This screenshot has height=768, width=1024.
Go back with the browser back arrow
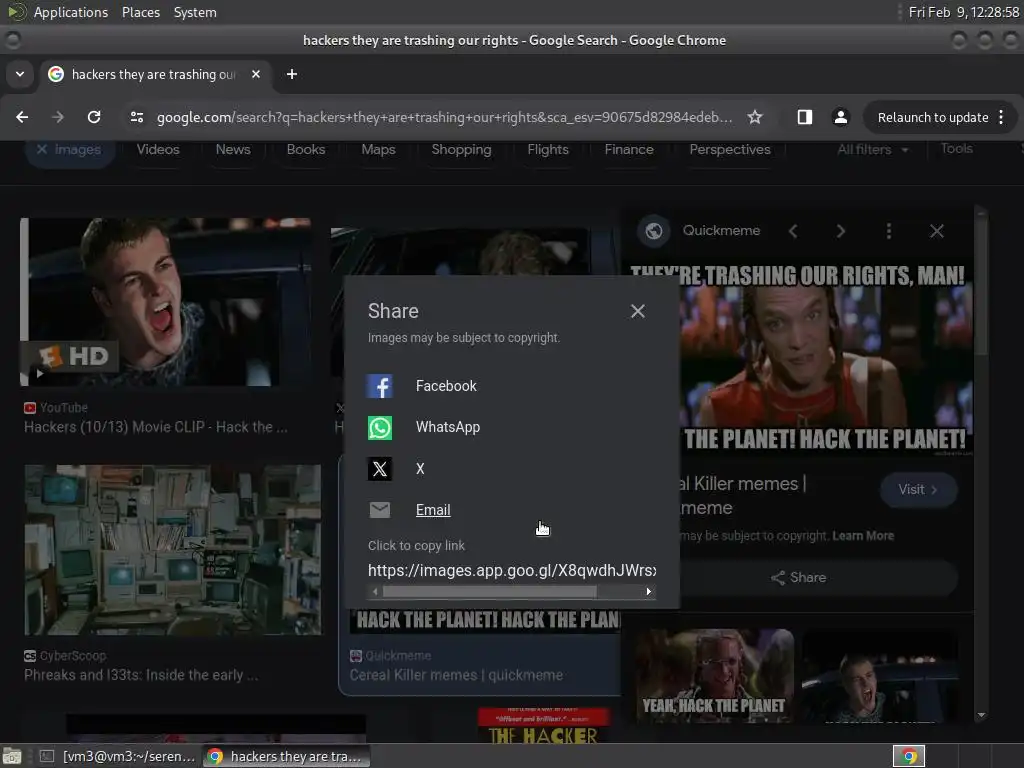click(22, 117)
